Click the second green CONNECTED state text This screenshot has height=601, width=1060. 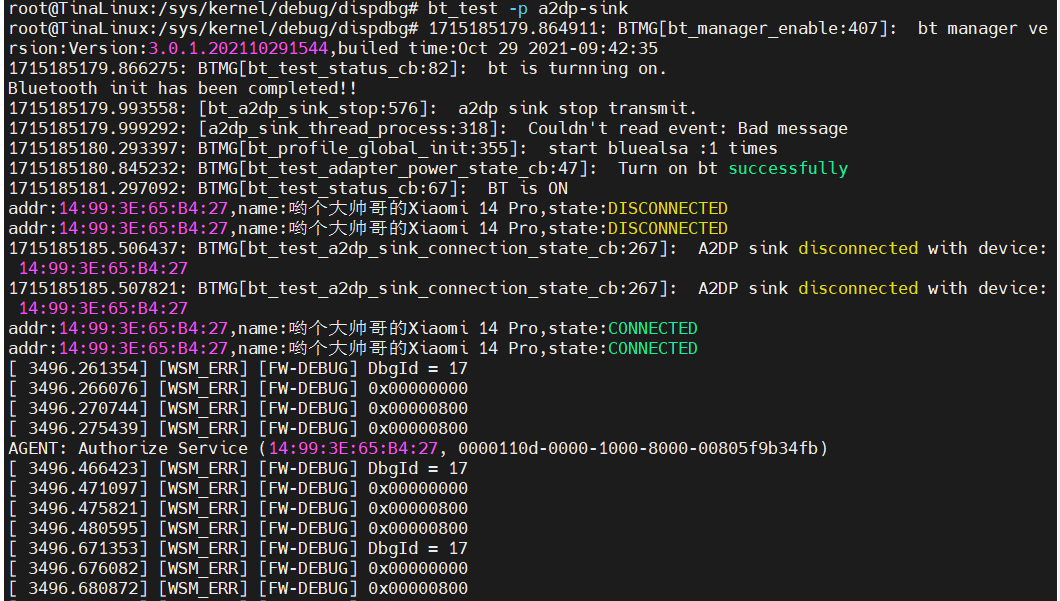(x=653, y=348)
